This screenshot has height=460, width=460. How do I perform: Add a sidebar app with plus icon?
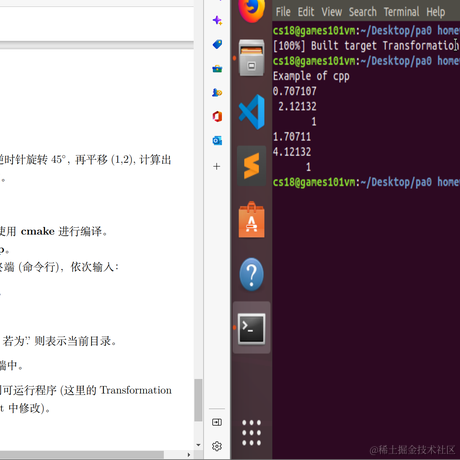tap(217, 166)
